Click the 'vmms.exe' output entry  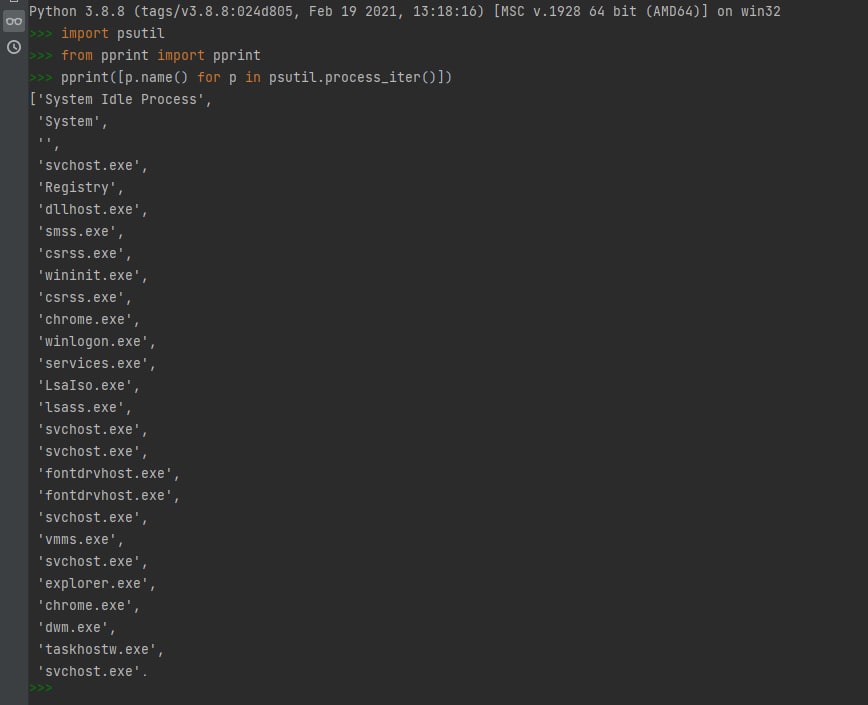(80, 539)
